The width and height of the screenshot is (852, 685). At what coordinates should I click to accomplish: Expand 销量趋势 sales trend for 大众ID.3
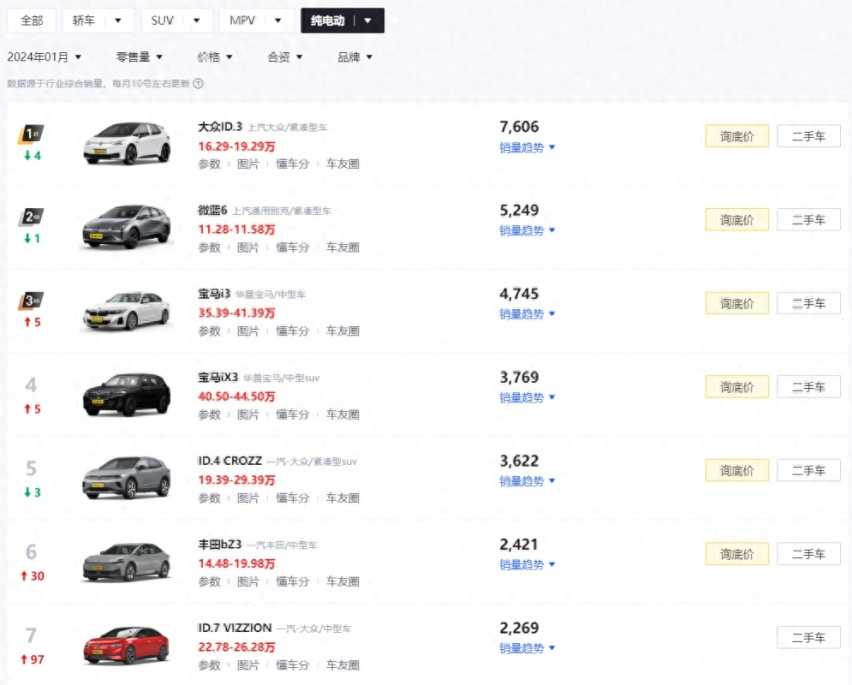click(525, 146)
